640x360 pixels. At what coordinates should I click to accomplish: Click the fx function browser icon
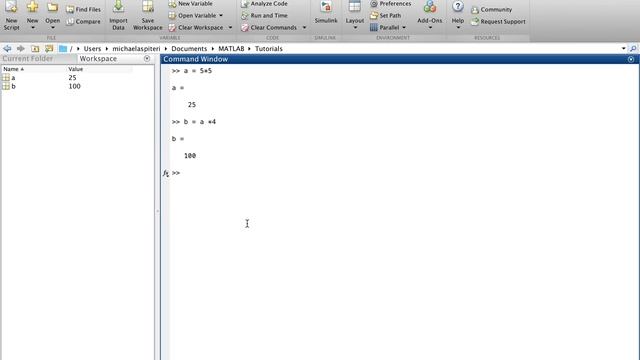click(x=166, y=173)
